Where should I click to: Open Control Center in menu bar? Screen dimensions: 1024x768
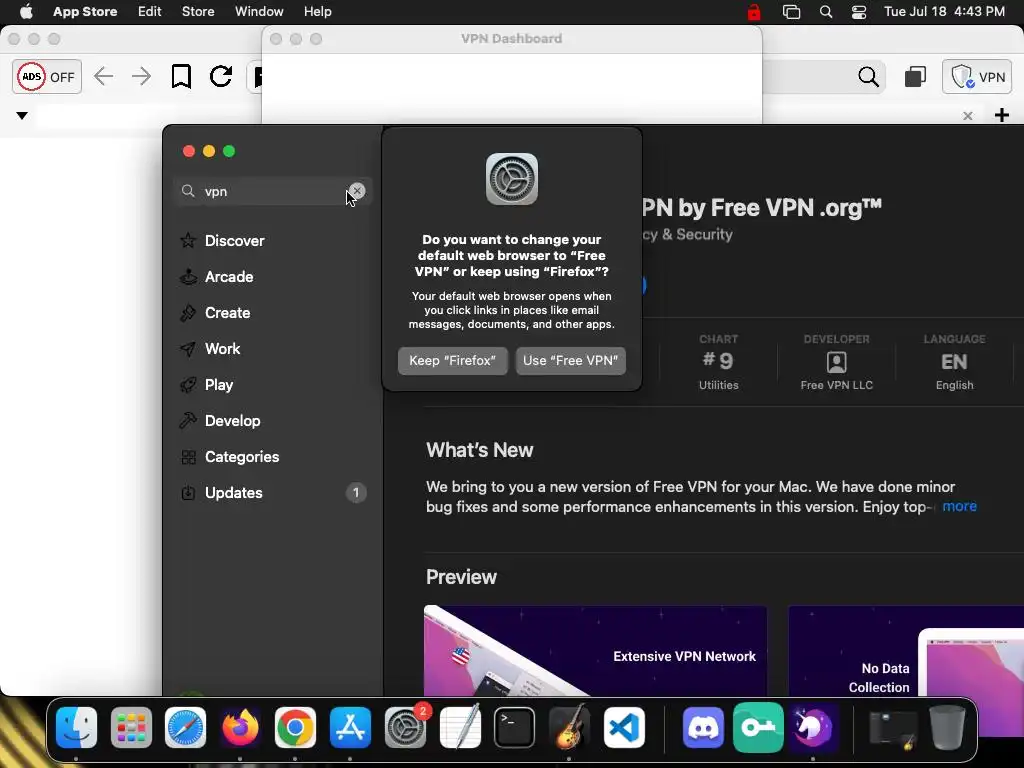(x=859, y=12)
